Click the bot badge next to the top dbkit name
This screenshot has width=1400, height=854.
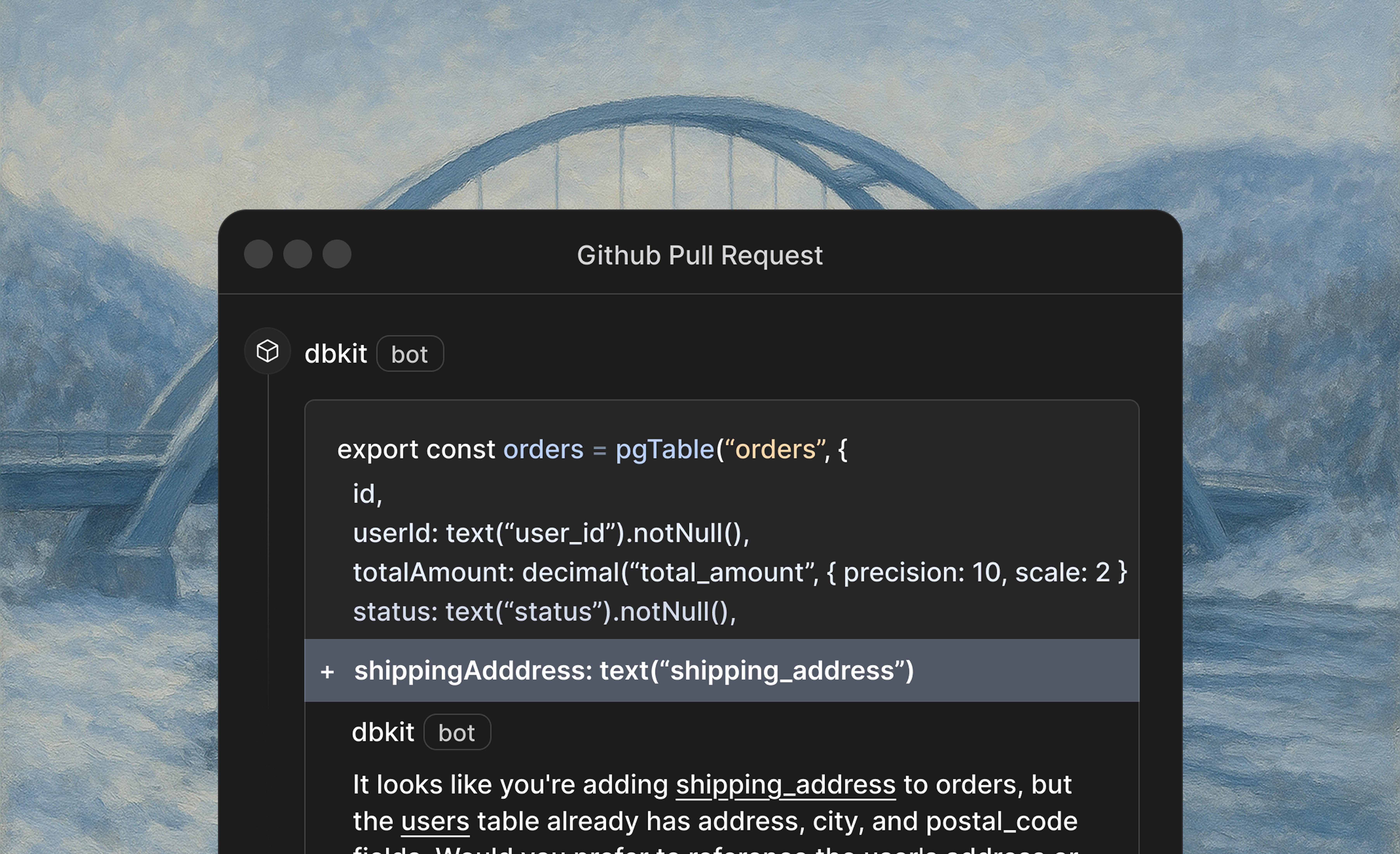pos(410,354)
